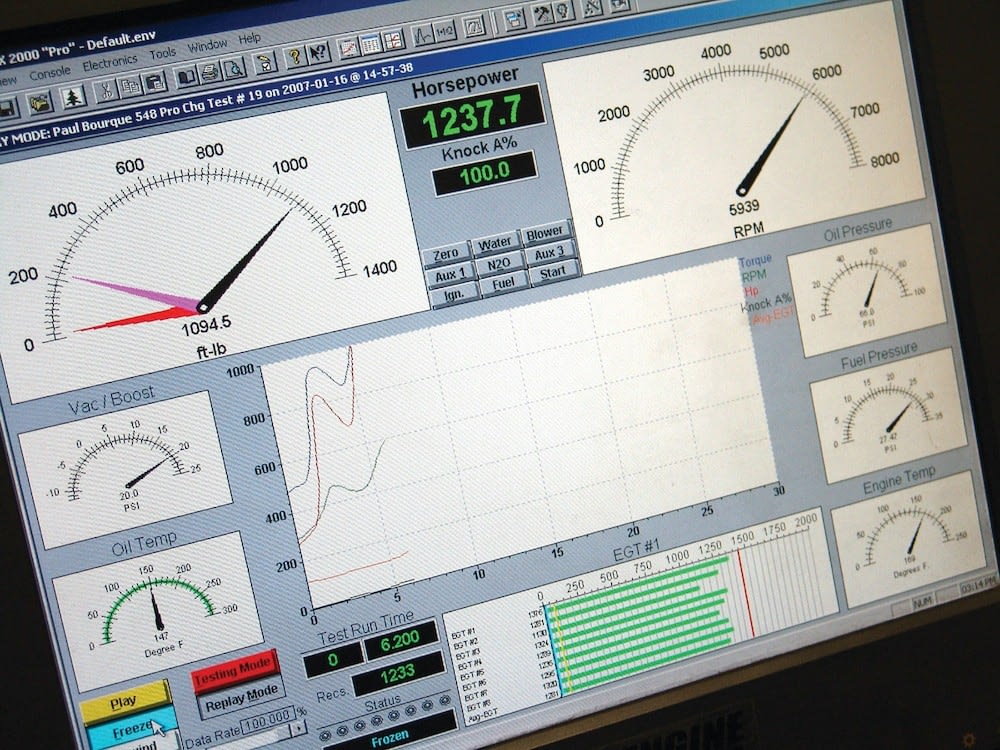
Task: Click the cyan Freeze button
Action: click(x=131, y=730)
